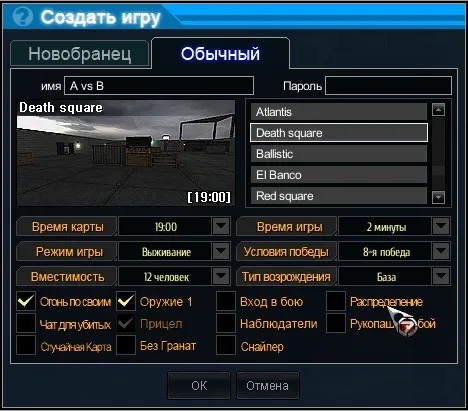Open the Условия победы dropdown
468x411 pixels.
(441, 251)
